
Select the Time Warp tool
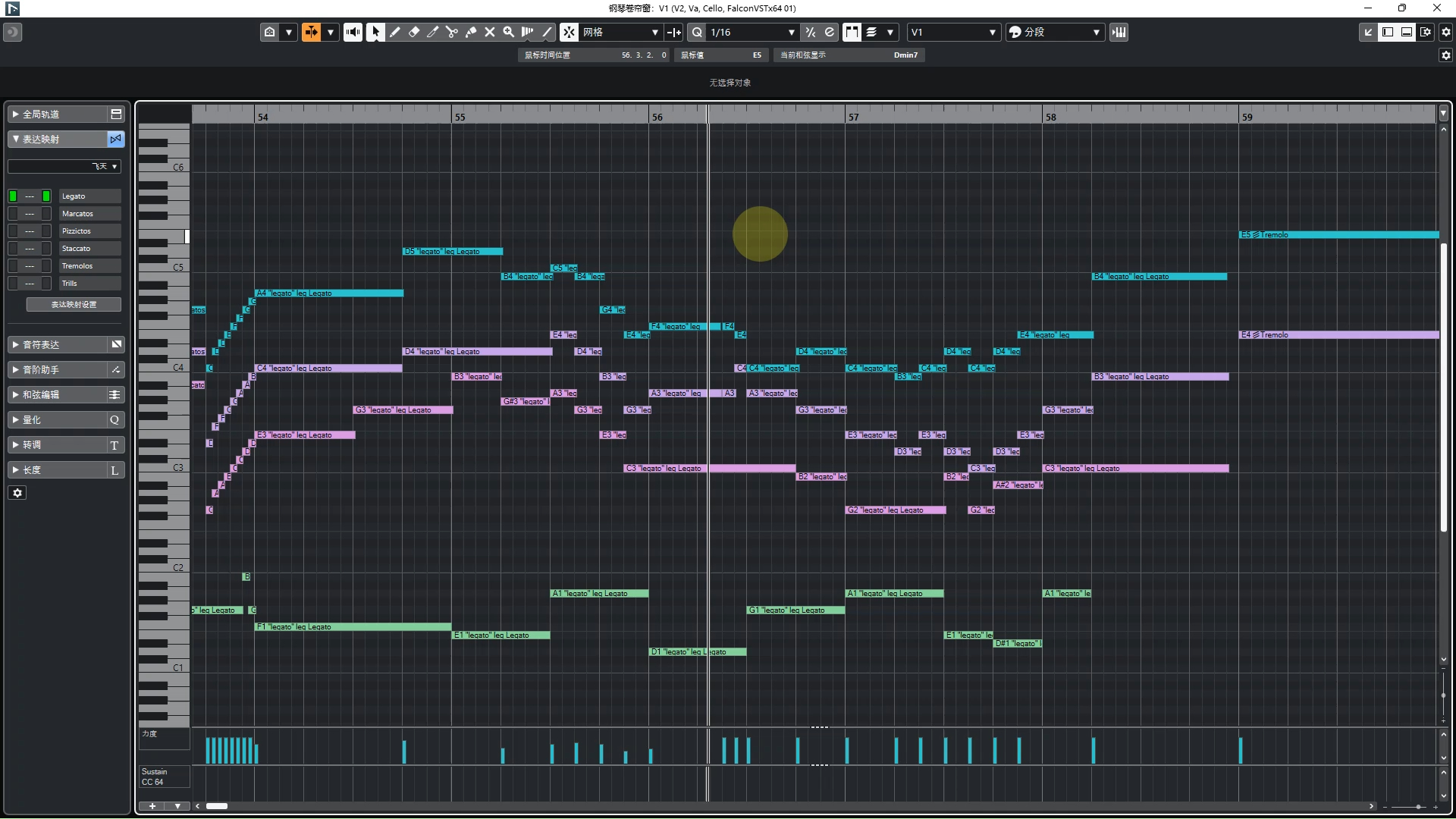pos(528,32)
